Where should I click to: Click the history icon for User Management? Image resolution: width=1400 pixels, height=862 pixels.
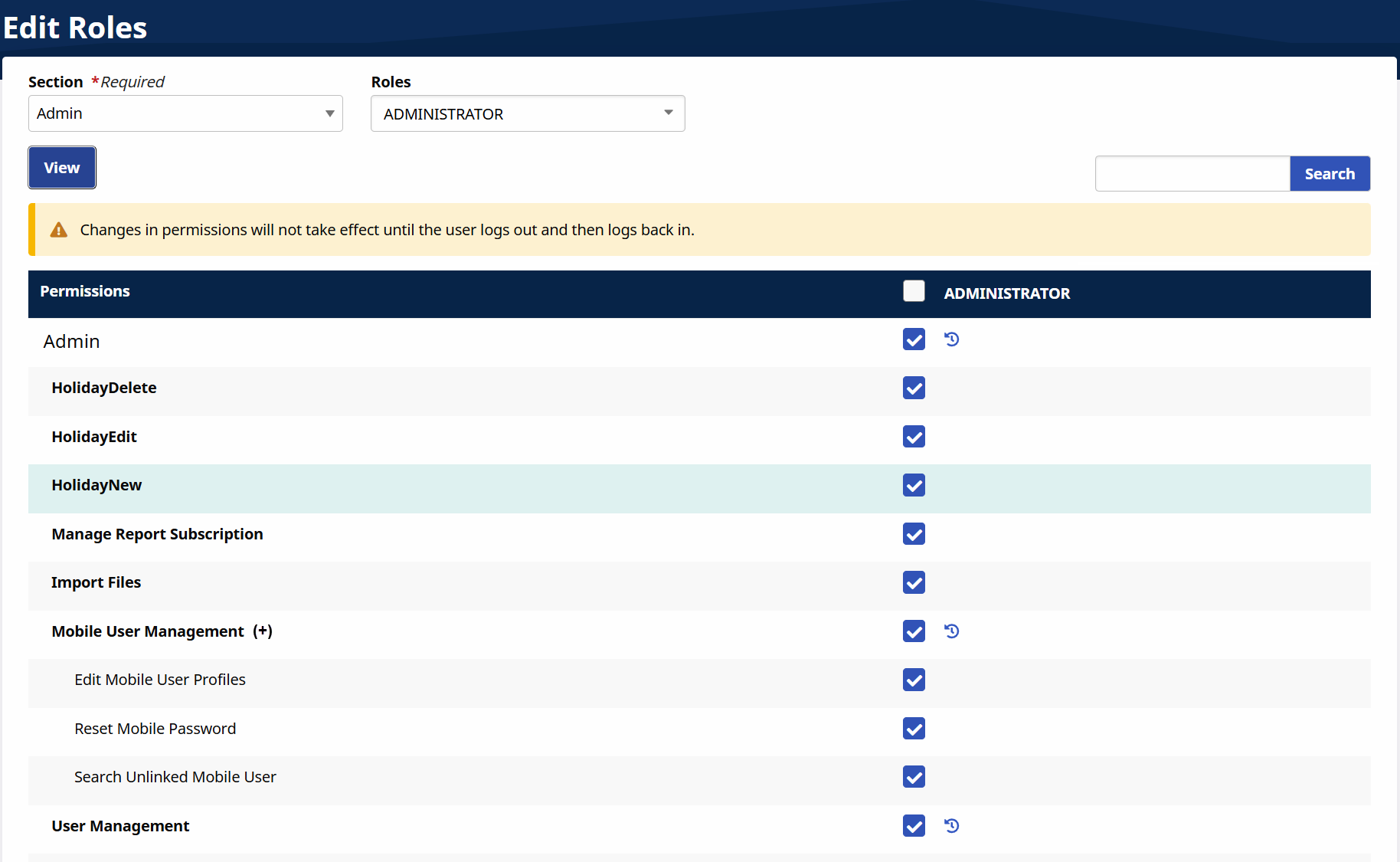[x=951, y=826]
